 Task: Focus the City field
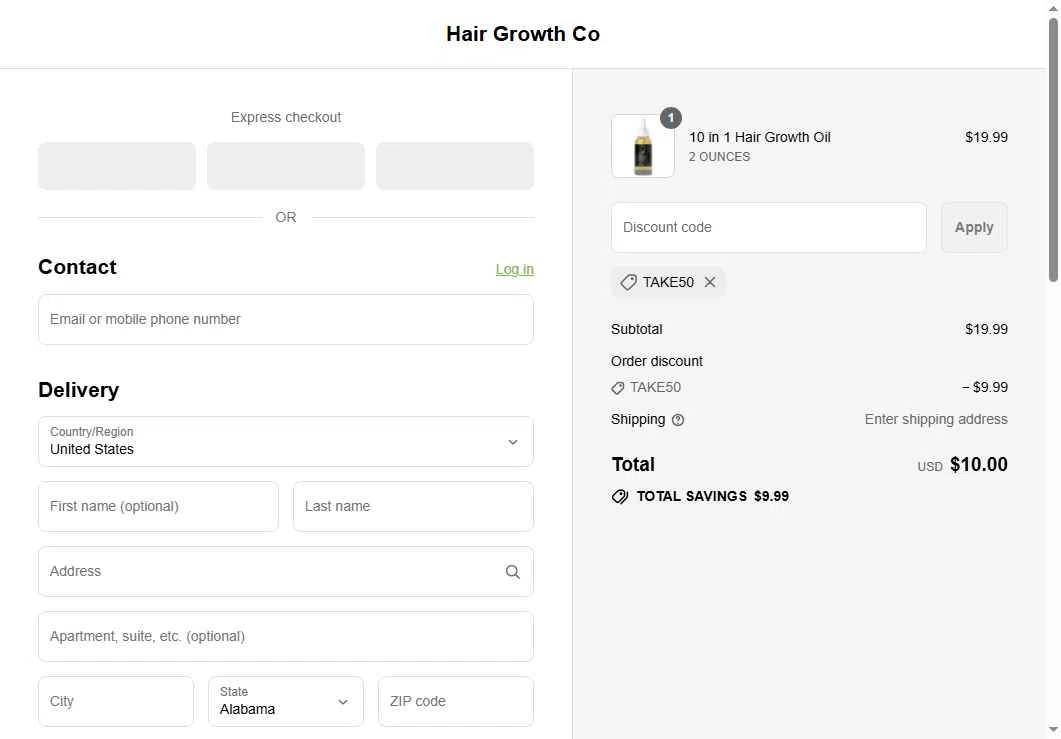tap(116, 702)
